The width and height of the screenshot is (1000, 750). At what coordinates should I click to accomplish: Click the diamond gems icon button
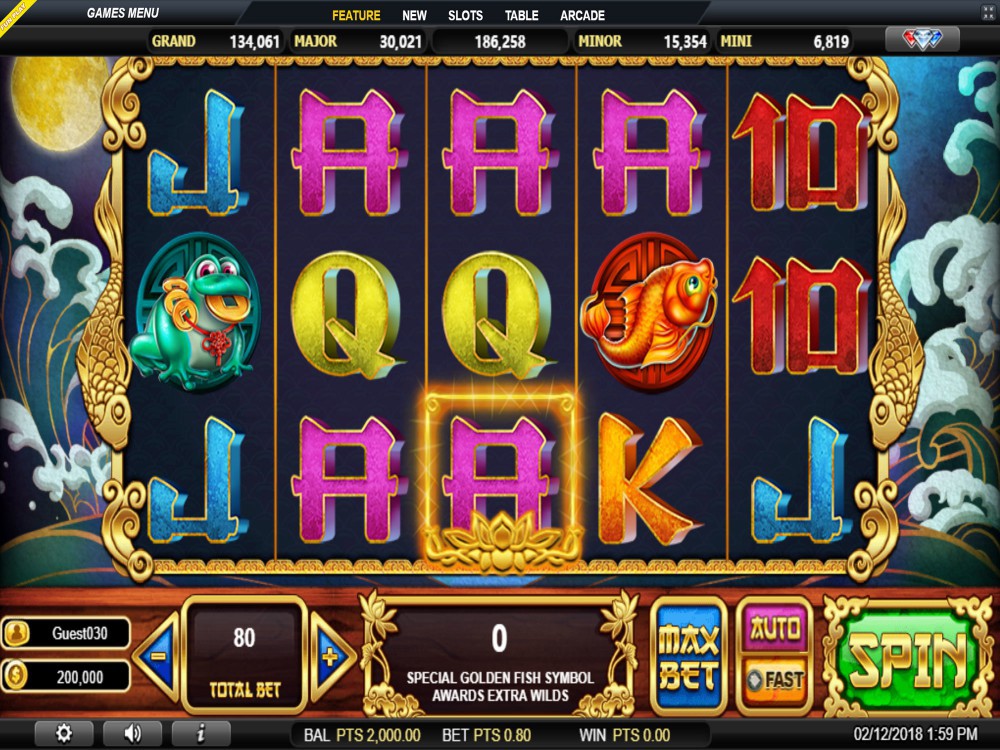point(922,40)
